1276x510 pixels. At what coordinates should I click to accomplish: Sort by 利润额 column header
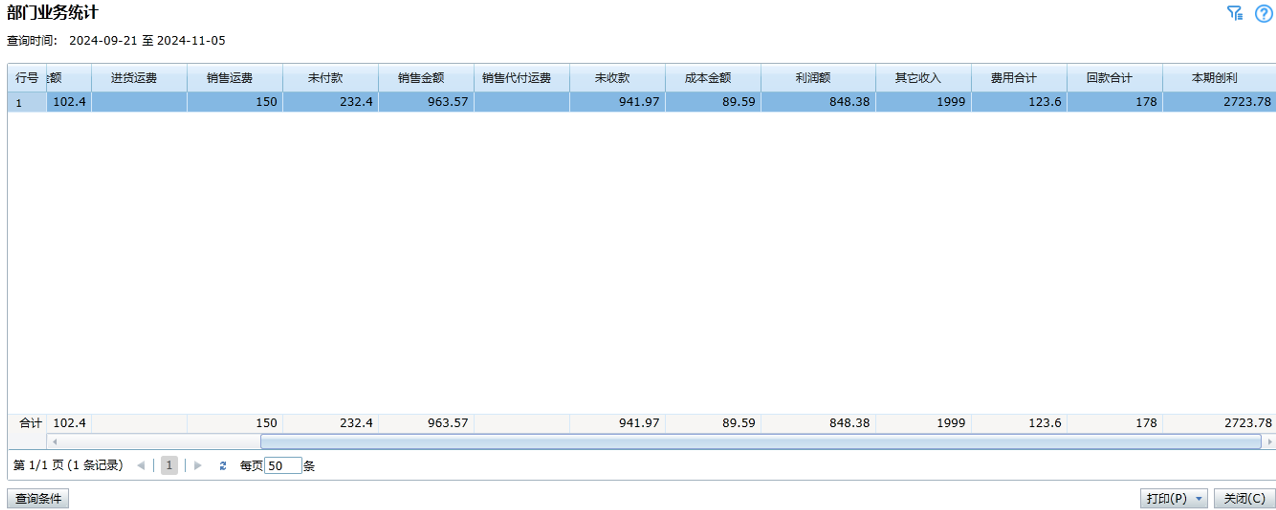pyautogui.click(x=818, y=78)
